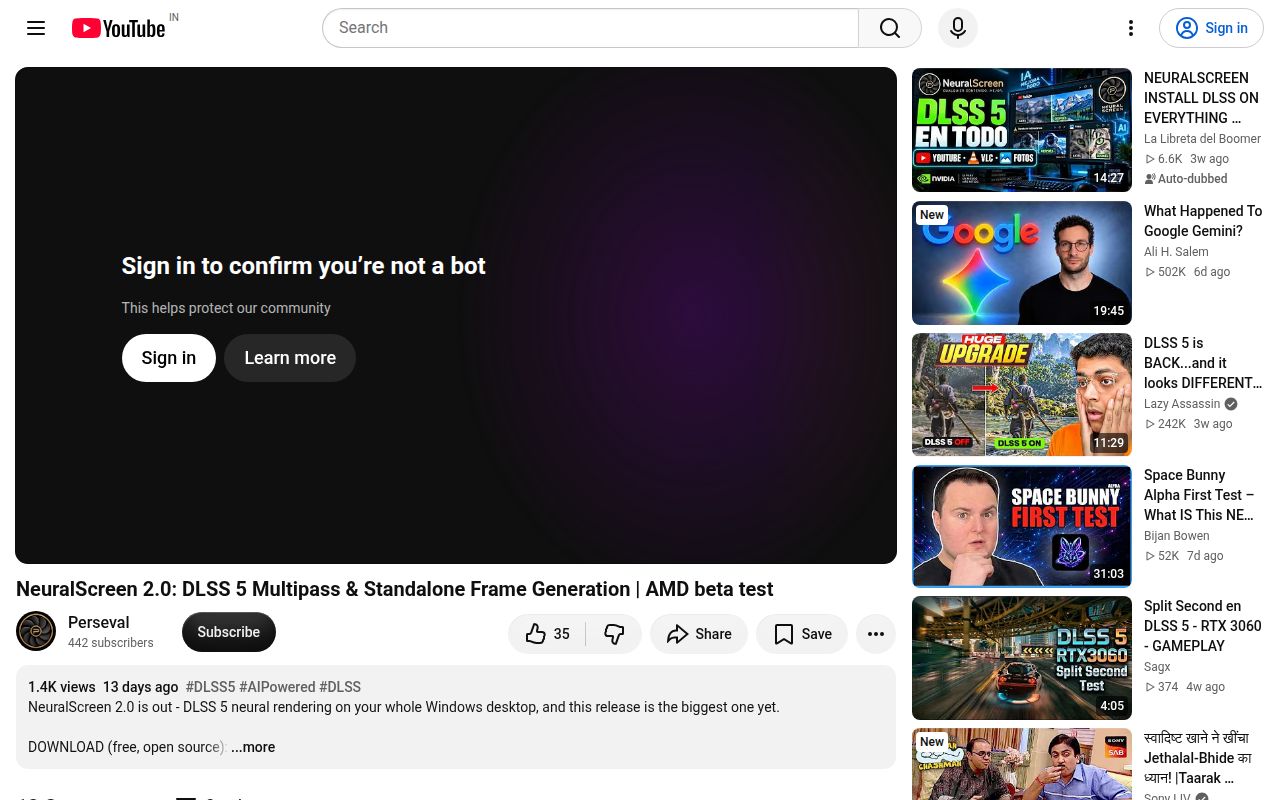The width and height of the screenshot is (1280, 800).
Task: Open Split Second RTX3060 thumbnail
Action: (1022, 658)
